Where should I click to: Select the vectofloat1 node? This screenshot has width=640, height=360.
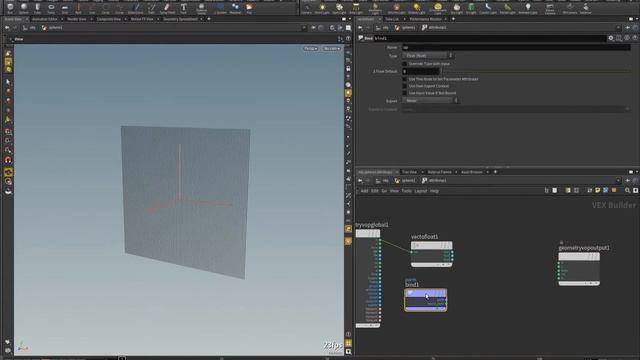click(x=431, y=253)
